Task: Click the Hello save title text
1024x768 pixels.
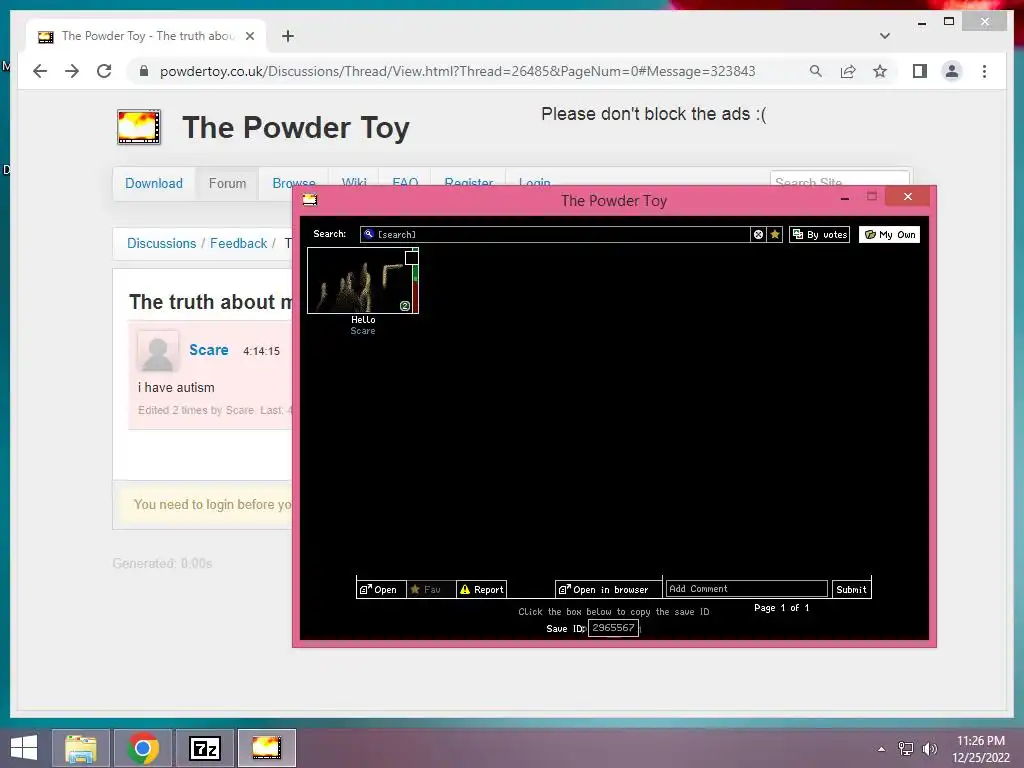Action: [363, 319]
